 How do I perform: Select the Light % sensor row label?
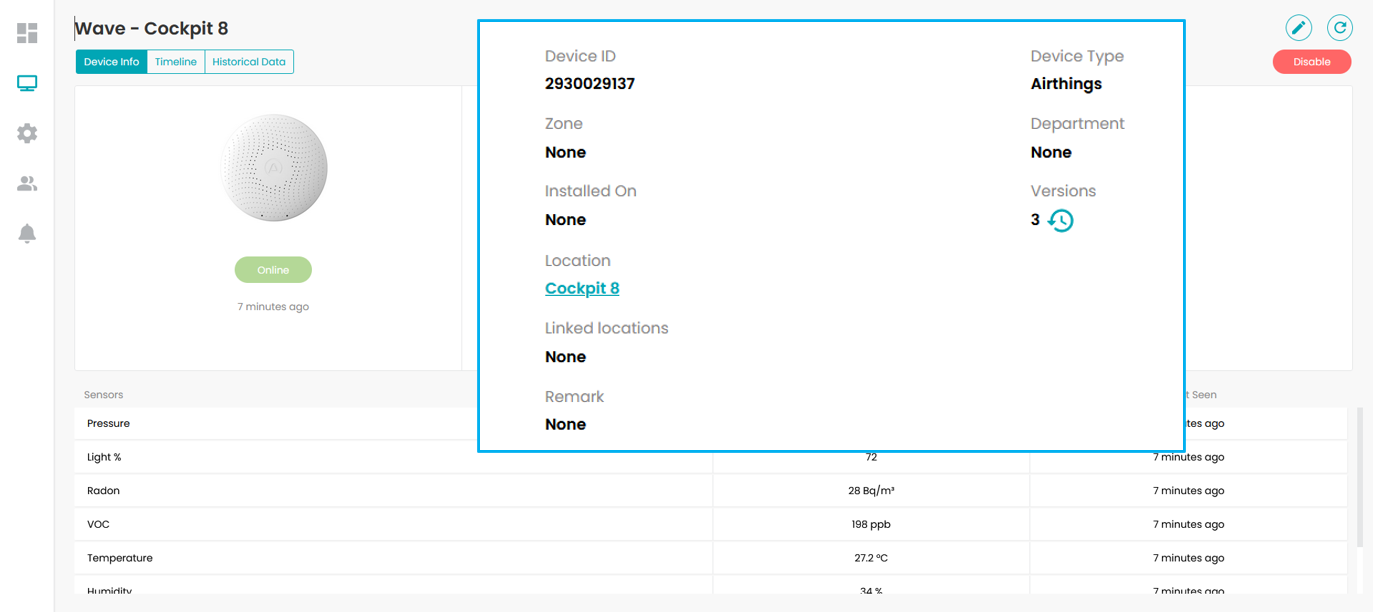coord(104,457)
